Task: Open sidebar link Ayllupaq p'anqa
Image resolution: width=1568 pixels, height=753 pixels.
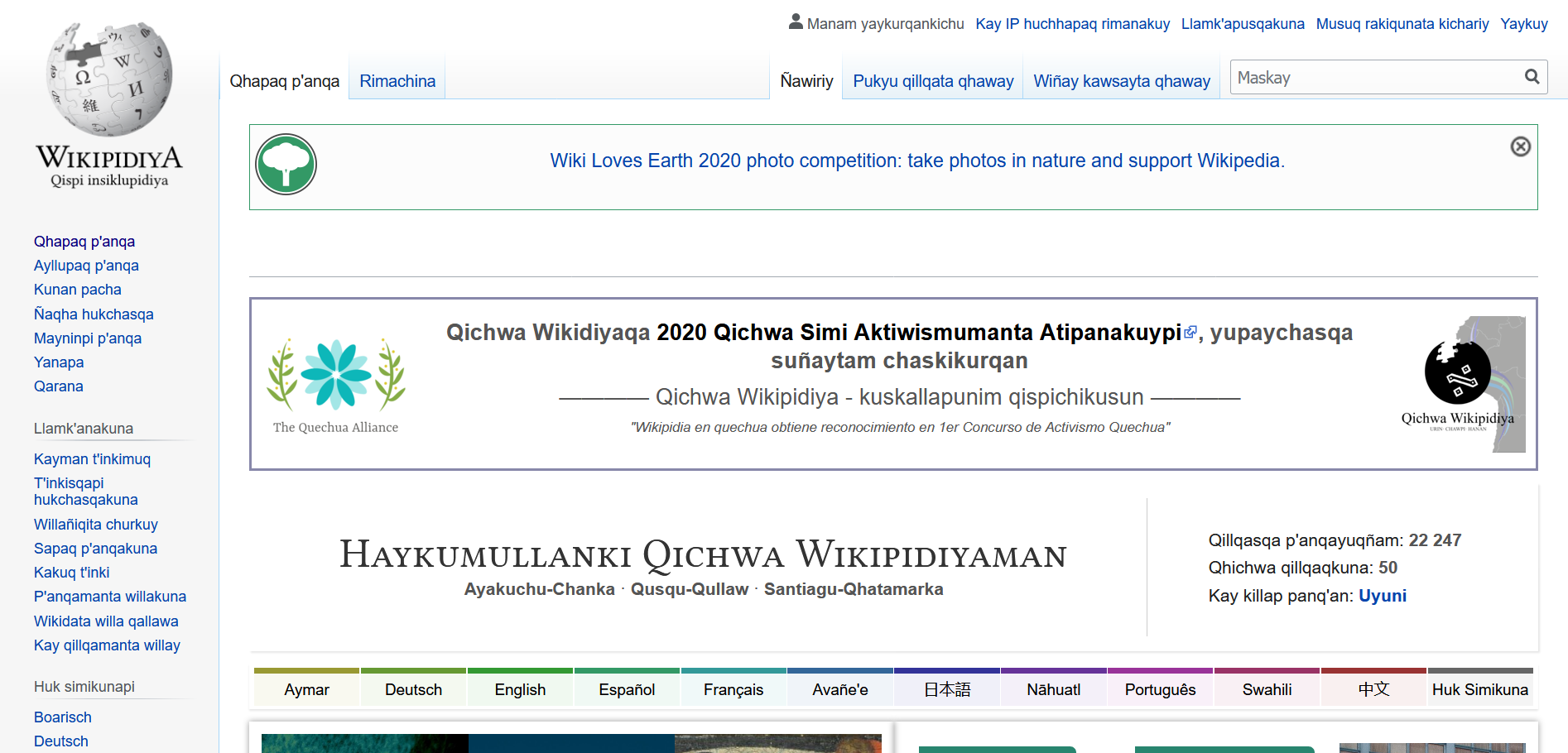Action: coord(86,266)
